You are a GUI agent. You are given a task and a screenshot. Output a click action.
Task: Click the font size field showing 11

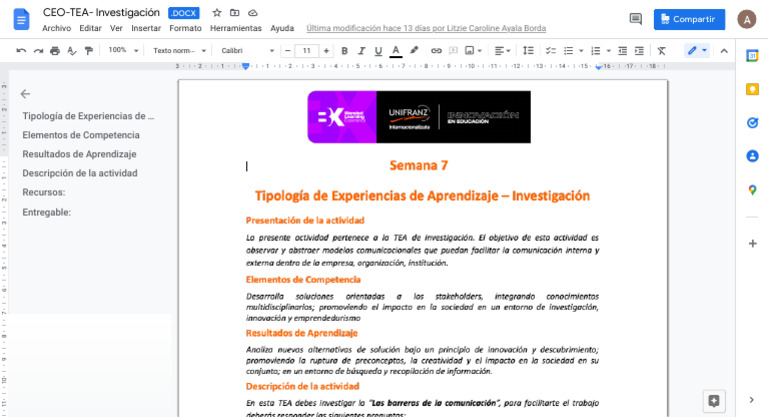307,50
